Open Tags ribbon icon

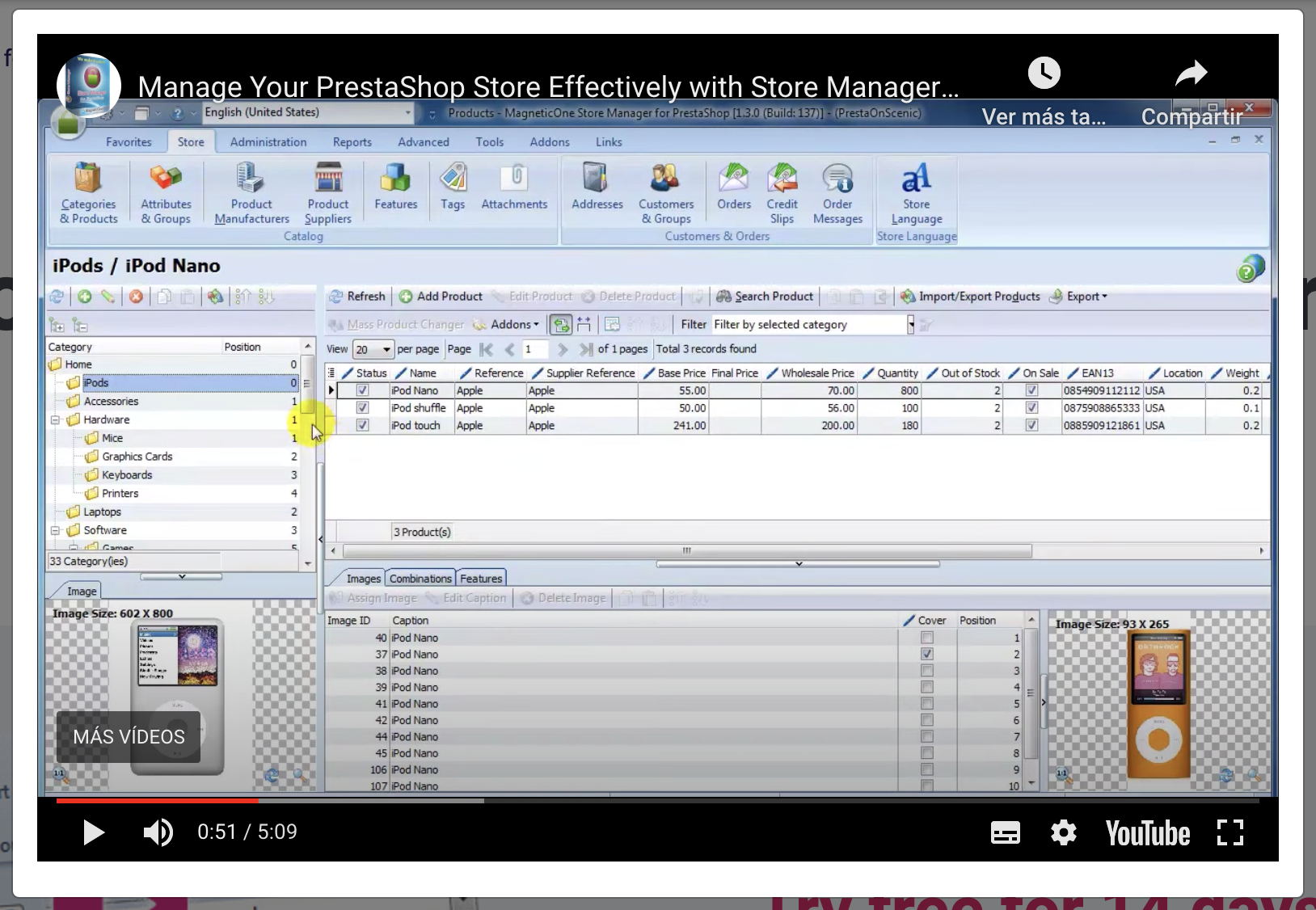[453, 187]
